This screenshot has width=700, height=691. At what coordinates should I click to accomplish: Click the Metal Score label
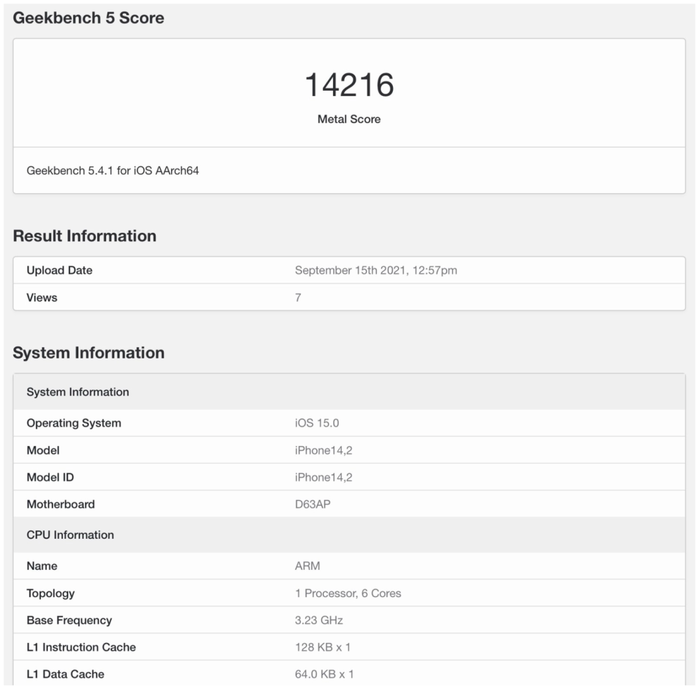pos(349,119)
